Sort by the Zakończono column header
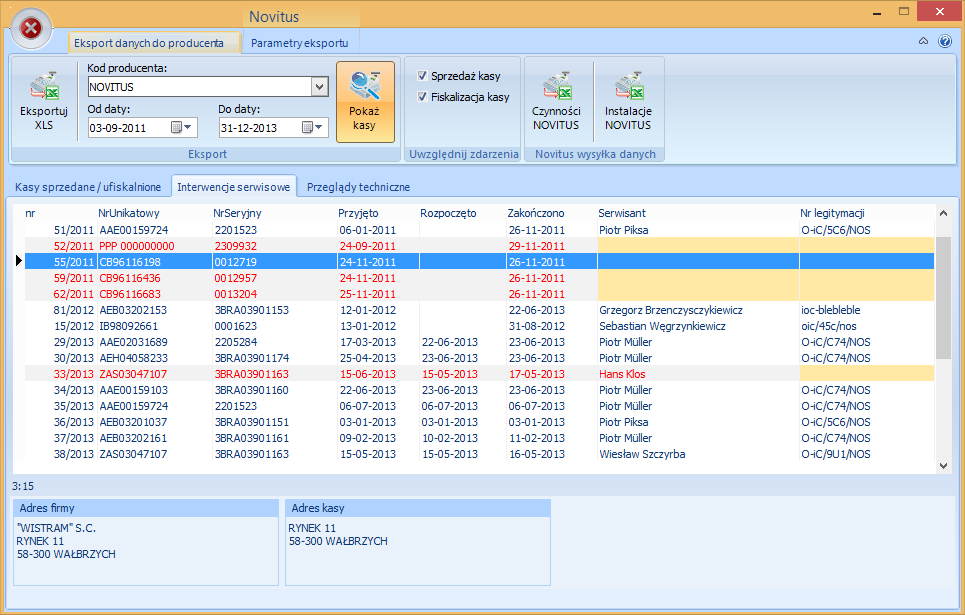 coord(535,213)
